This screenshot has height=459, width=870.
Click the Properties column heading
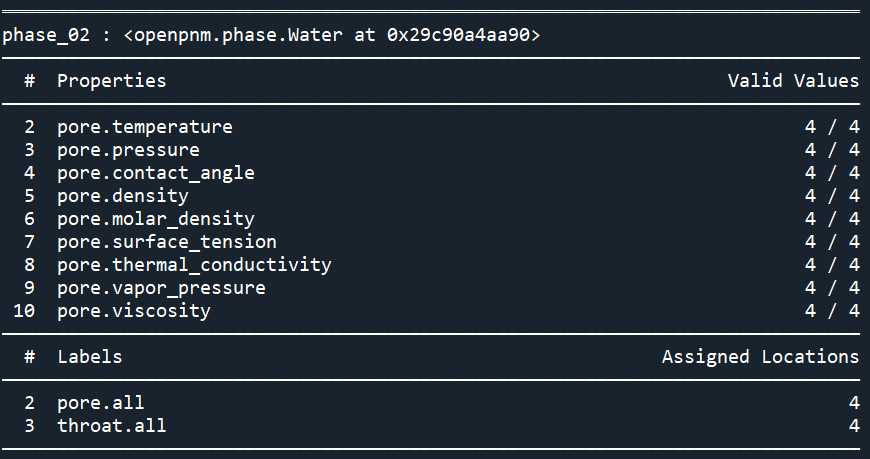[112, 81]
